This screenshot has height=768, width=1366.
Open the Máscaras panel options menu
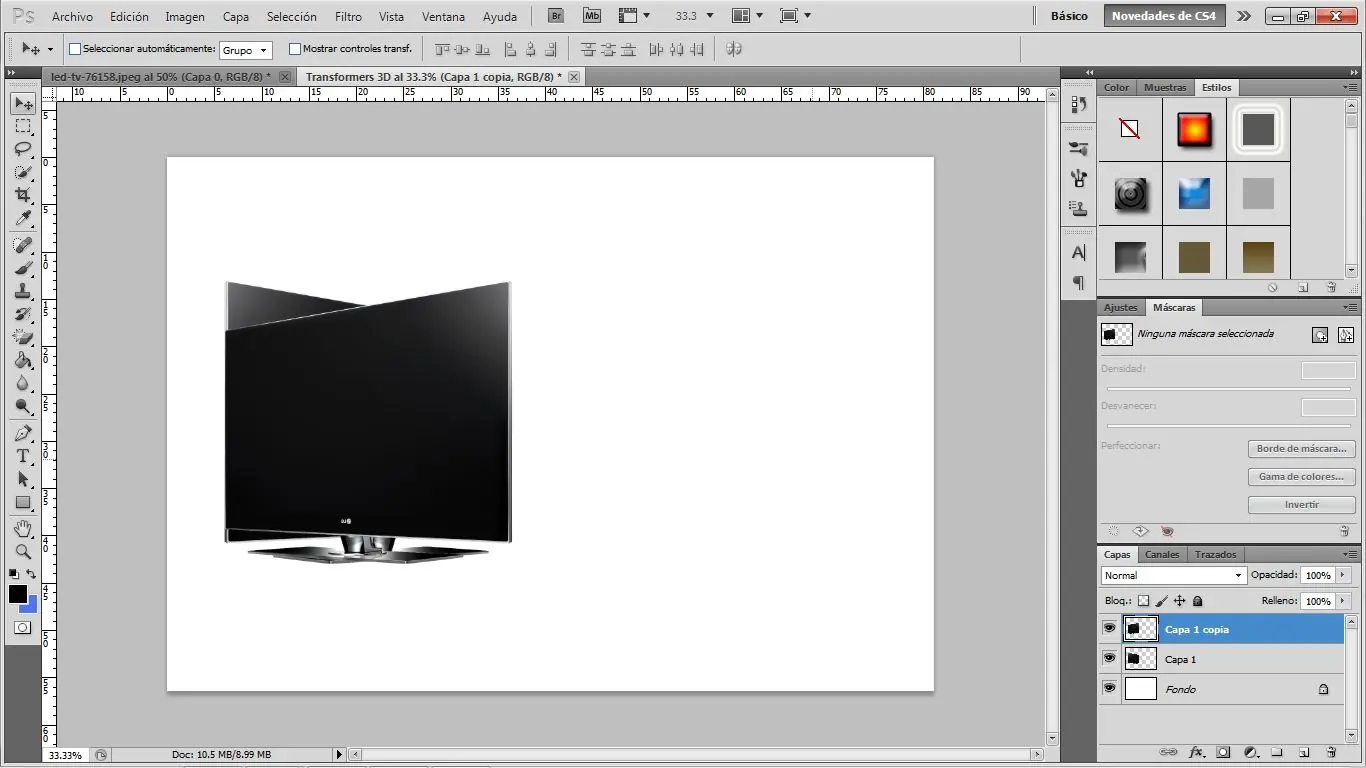point(1350,307)
